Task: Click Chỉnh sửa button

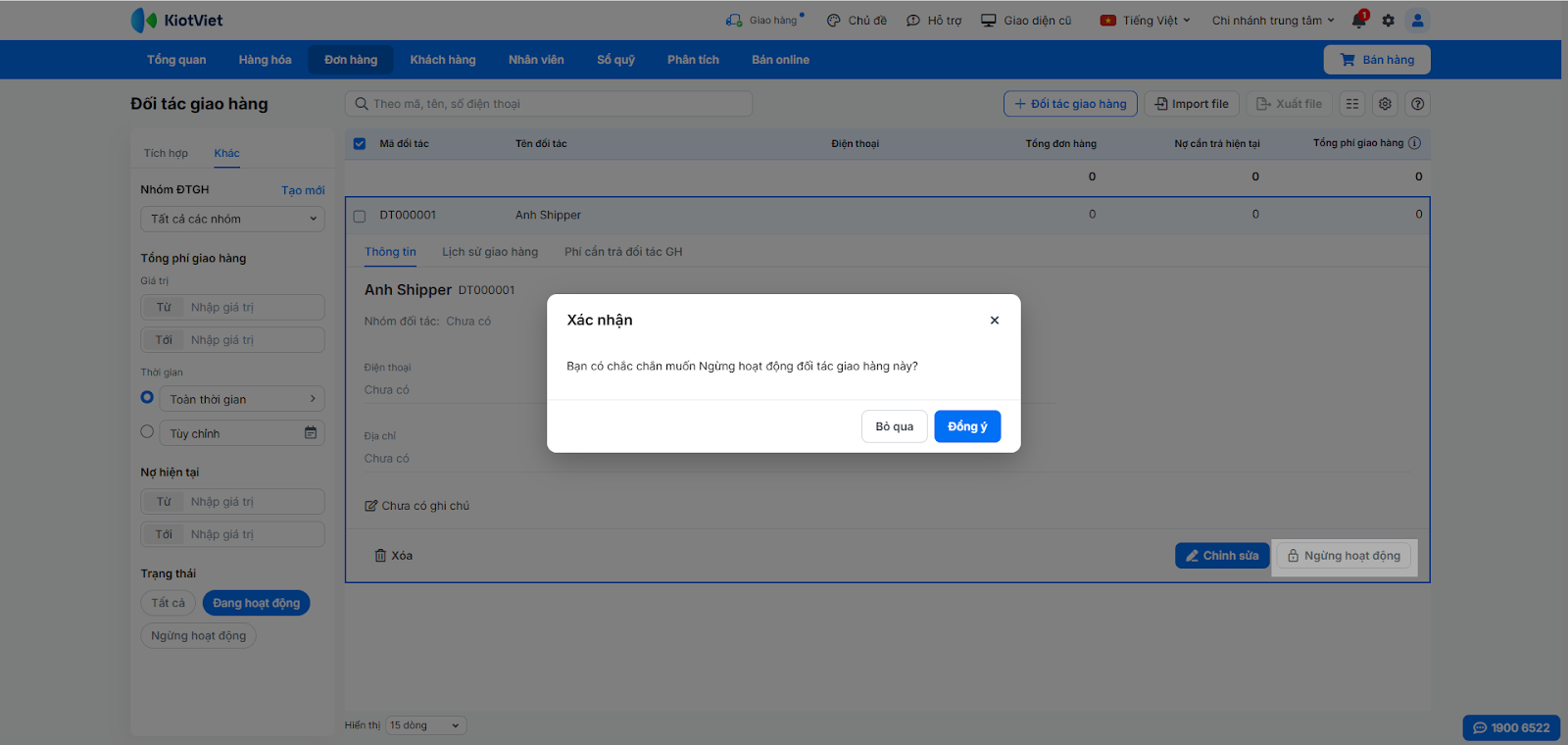Action: [1222, 556]
